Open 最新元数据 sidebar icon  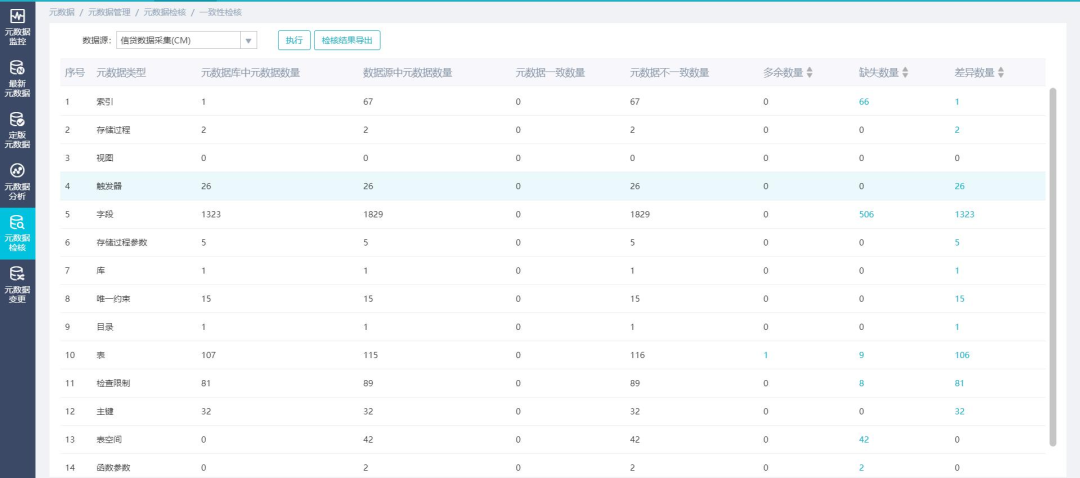(x=18, y=78)
